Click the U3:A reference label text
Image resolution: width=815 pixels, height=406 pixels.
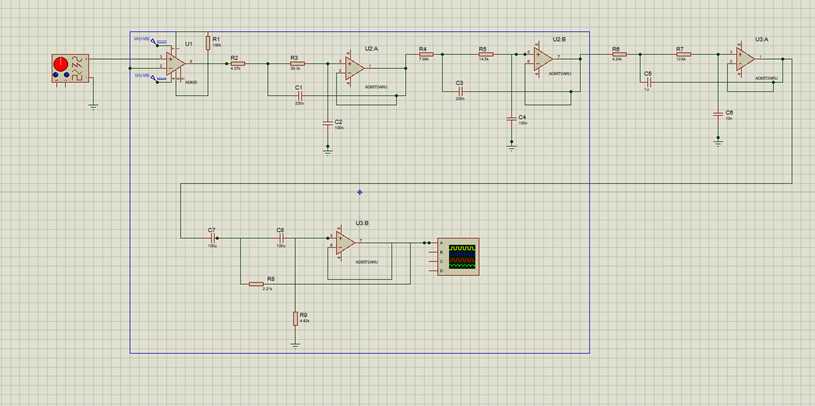[x=761, y=40]
